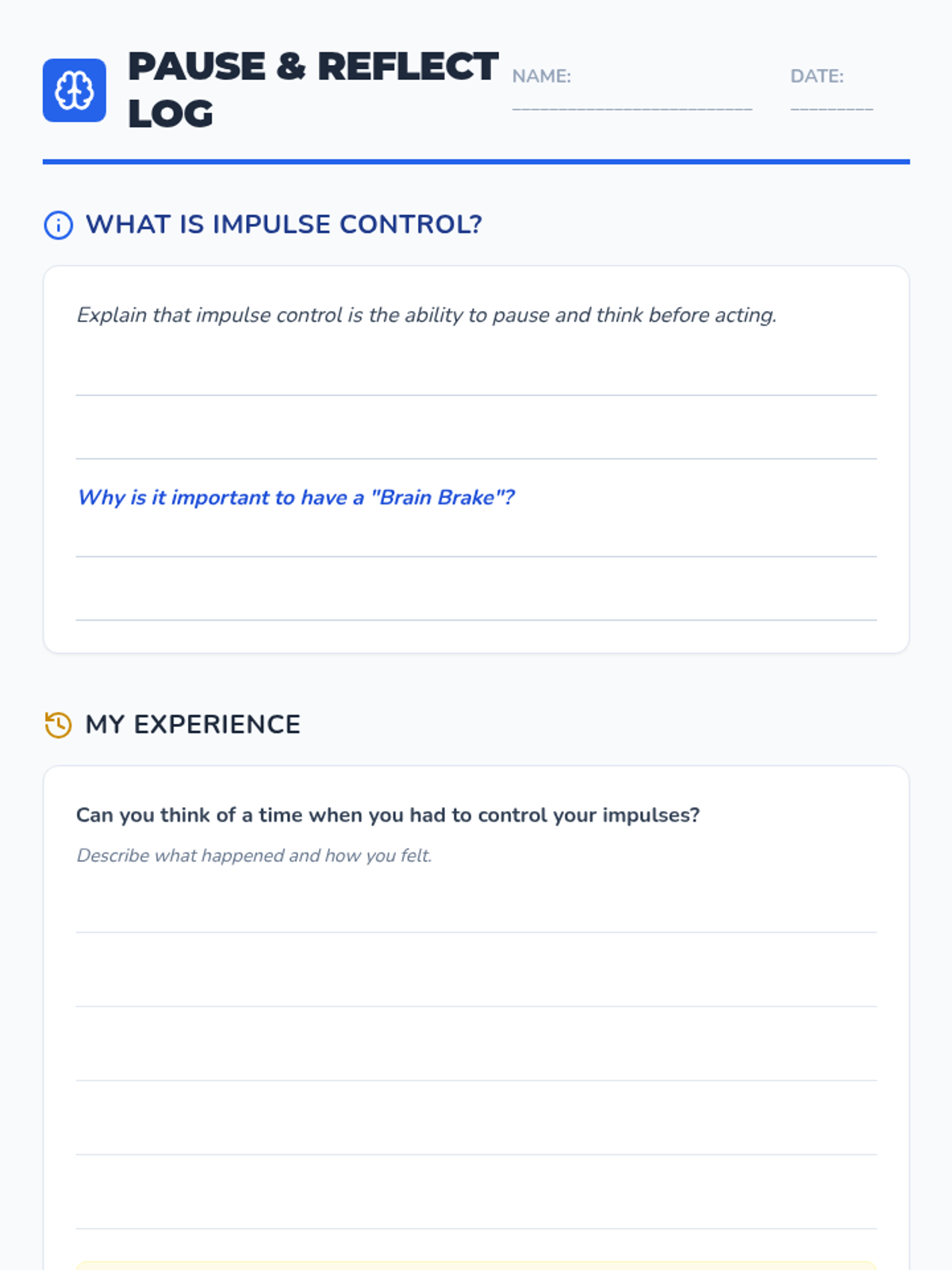Select the MY EXPERIENCE heading
Viewport: 952px width, 1270px height.
(193, 725)
